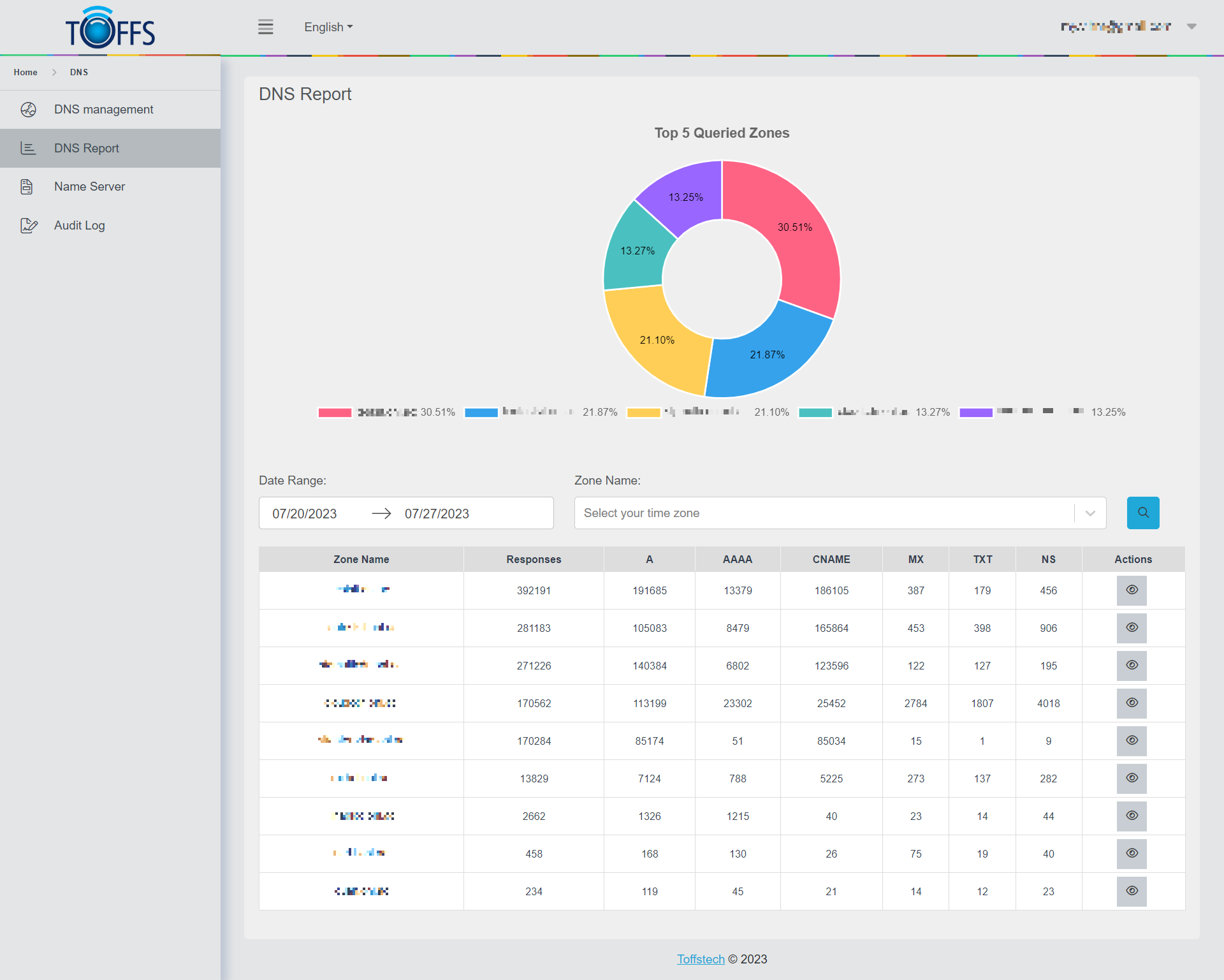
Task: Click the blue search magnifier button
Action: [x=1142, y=513]
